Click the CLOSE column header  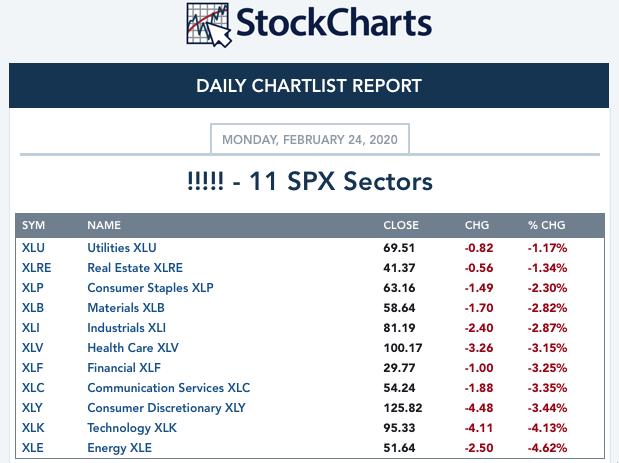click(401, 225)
